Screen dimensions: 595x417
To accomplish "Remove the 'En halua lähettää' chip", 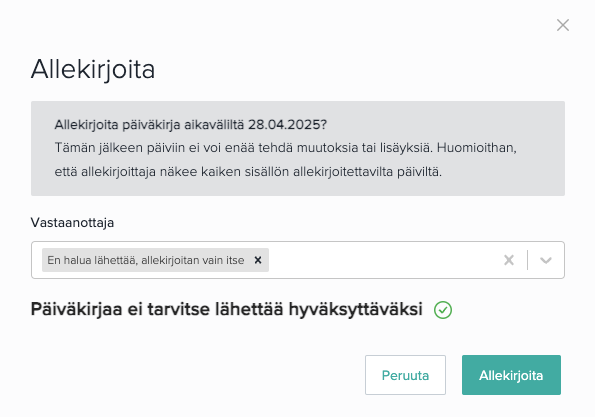I will point(258,260).
